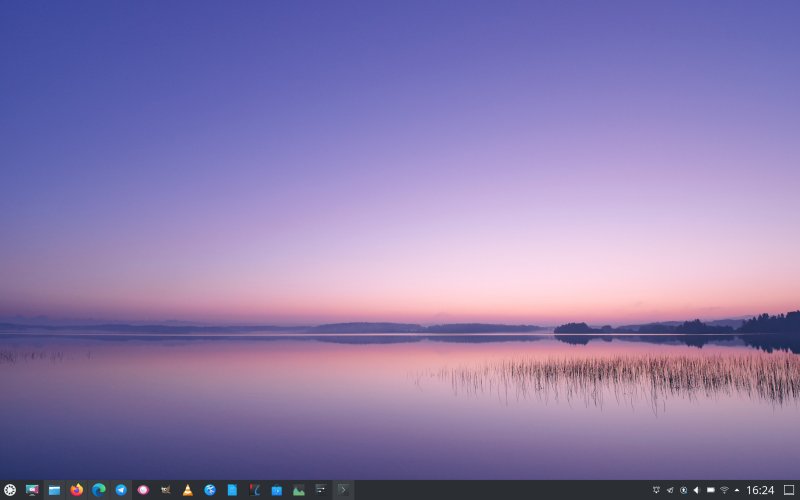
Task: Click the Show Desktop button
Action: pos(789,490)
